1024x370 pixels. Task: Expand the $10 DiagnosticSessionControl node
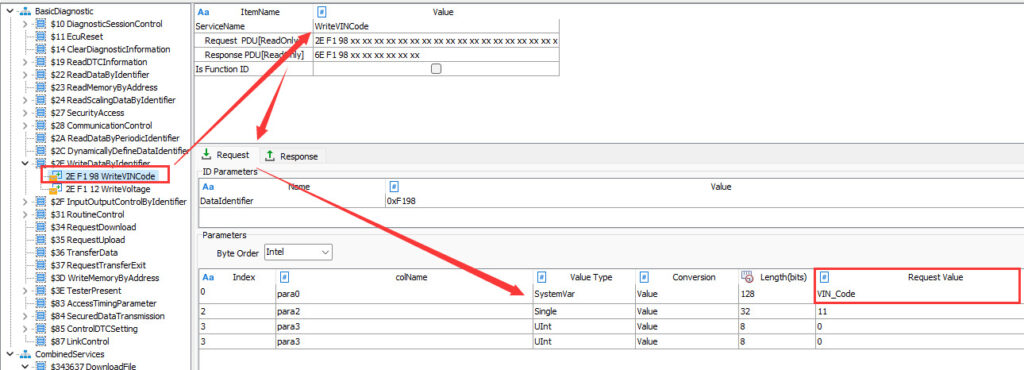25,24
